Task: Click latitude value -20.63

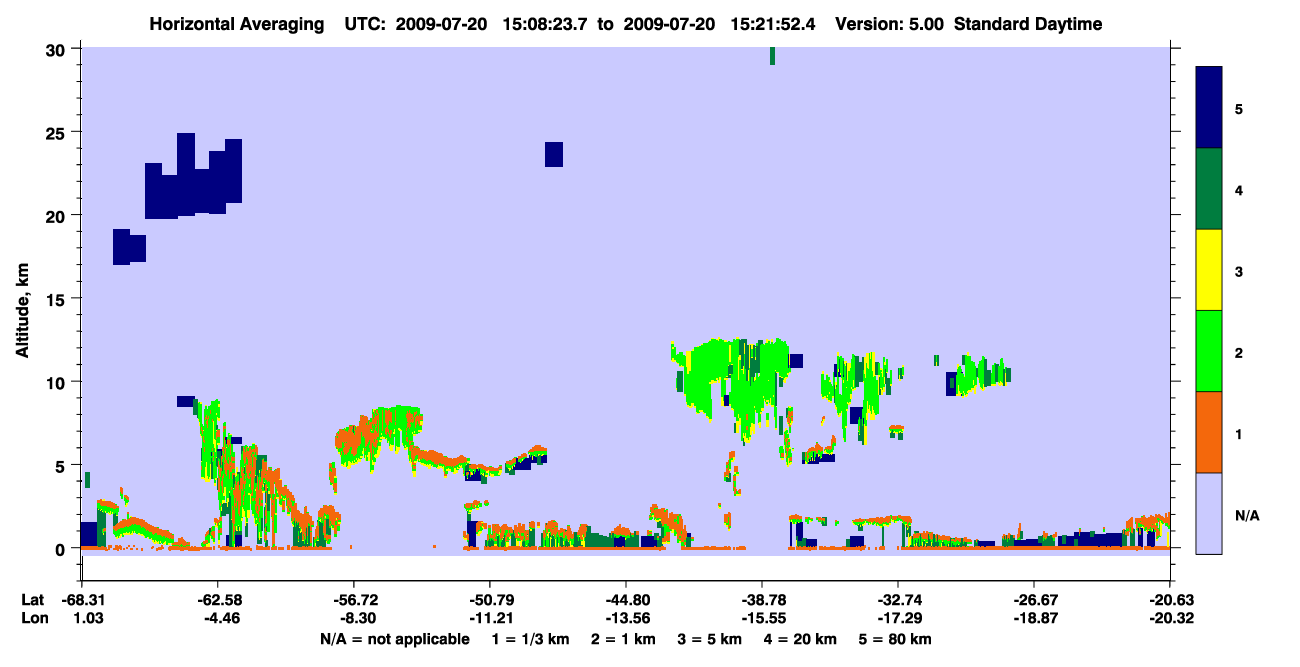Action: tap(1170, 599)
